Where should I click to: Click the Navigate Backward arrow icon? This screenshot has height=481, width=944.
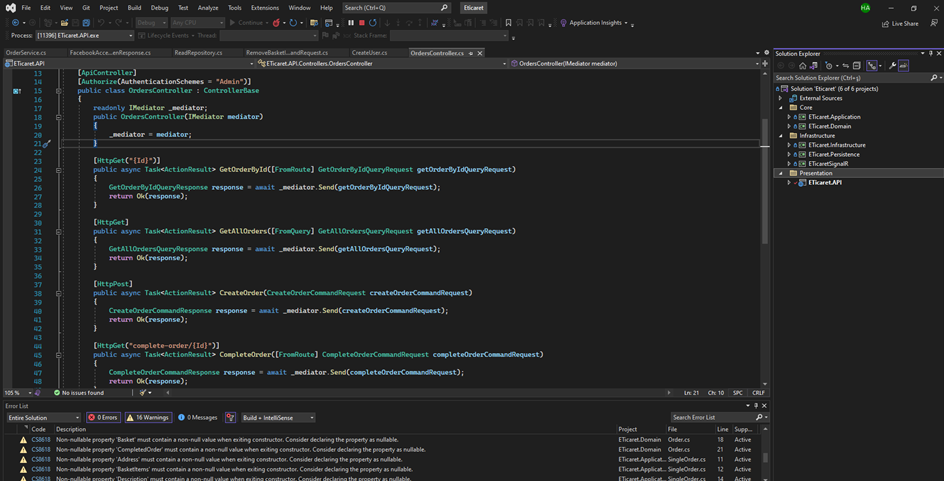pos(15,23)
